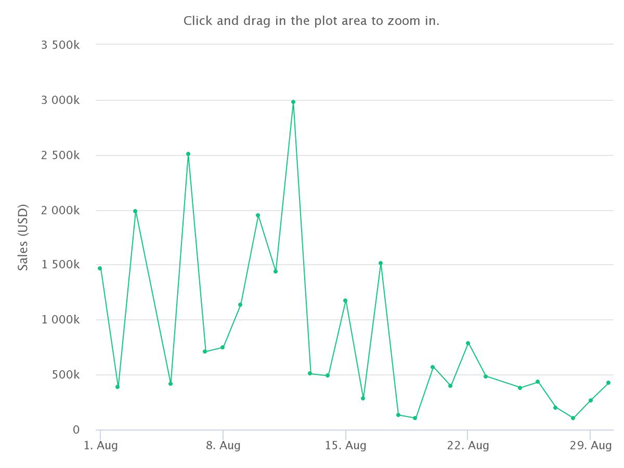The height and width of the screenshot is (468, 624).
Task: Click the 3 500k y-axis label
Action: 60,45
